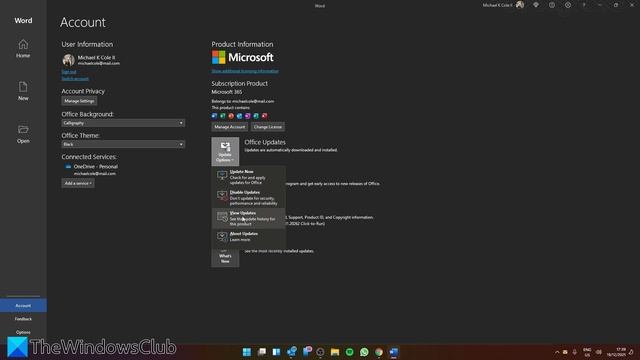The image size is (640, 360).
Task: Open About Updates menu item
Action: coord(249,236)
